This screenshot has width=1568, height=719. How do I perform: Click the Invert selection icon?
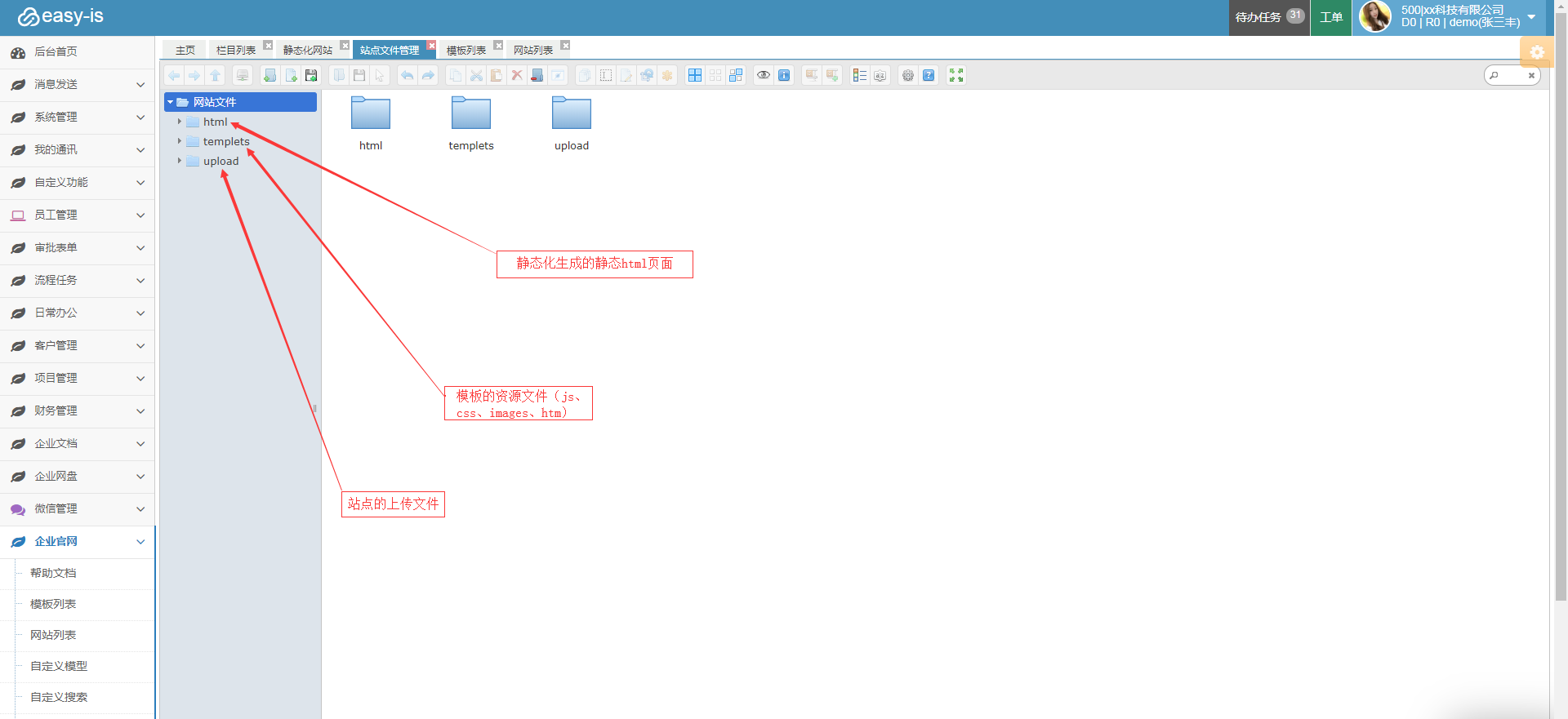(736, 75)
